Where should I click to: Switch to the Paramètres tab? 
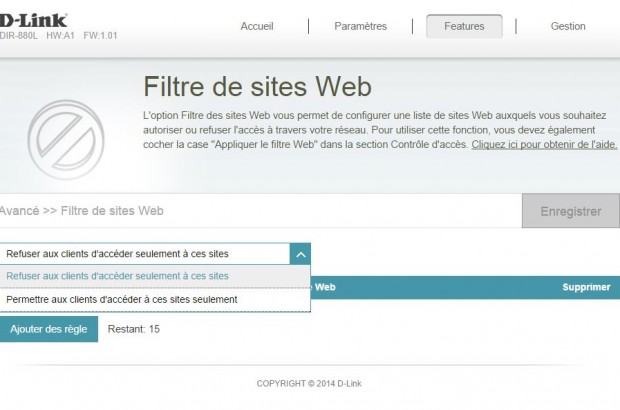point(360,26)
